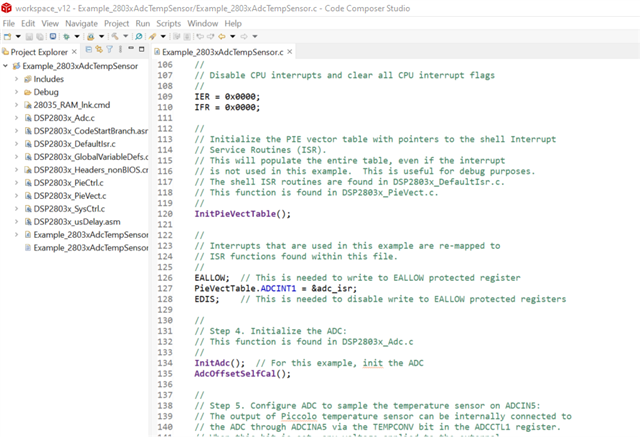Open the Forward history dropdown arrow
Screen dimensions: 640x437
(x=255, y=36)
